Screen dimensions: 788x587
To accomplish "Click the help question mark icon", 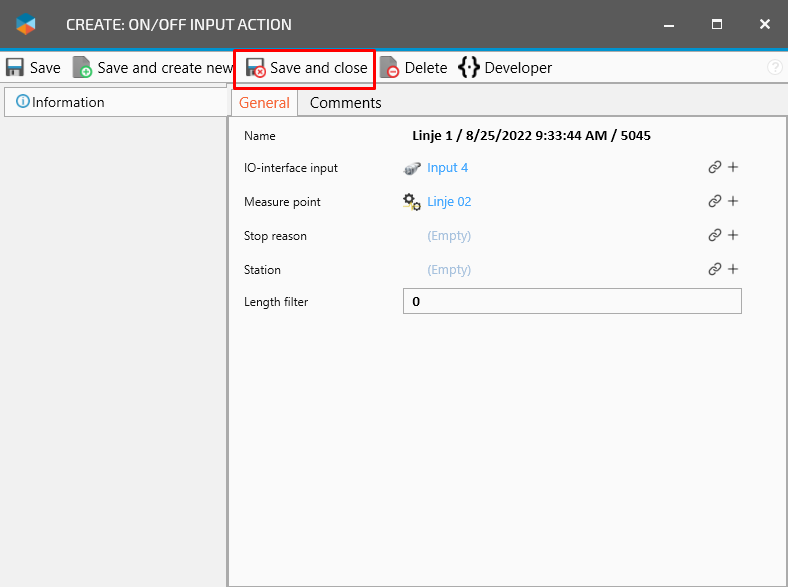I will 774,68.
